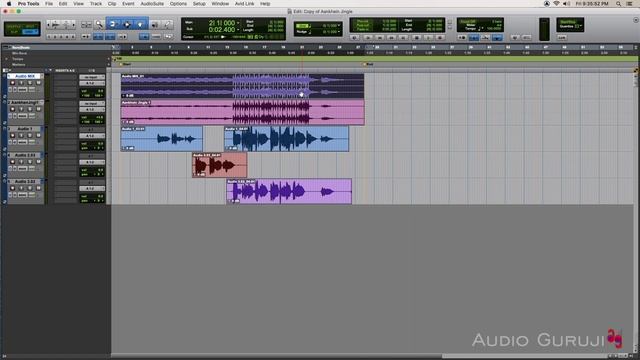
Task: Select the pink Aankhein Jingle clip
Action: (x=242, y=112)
